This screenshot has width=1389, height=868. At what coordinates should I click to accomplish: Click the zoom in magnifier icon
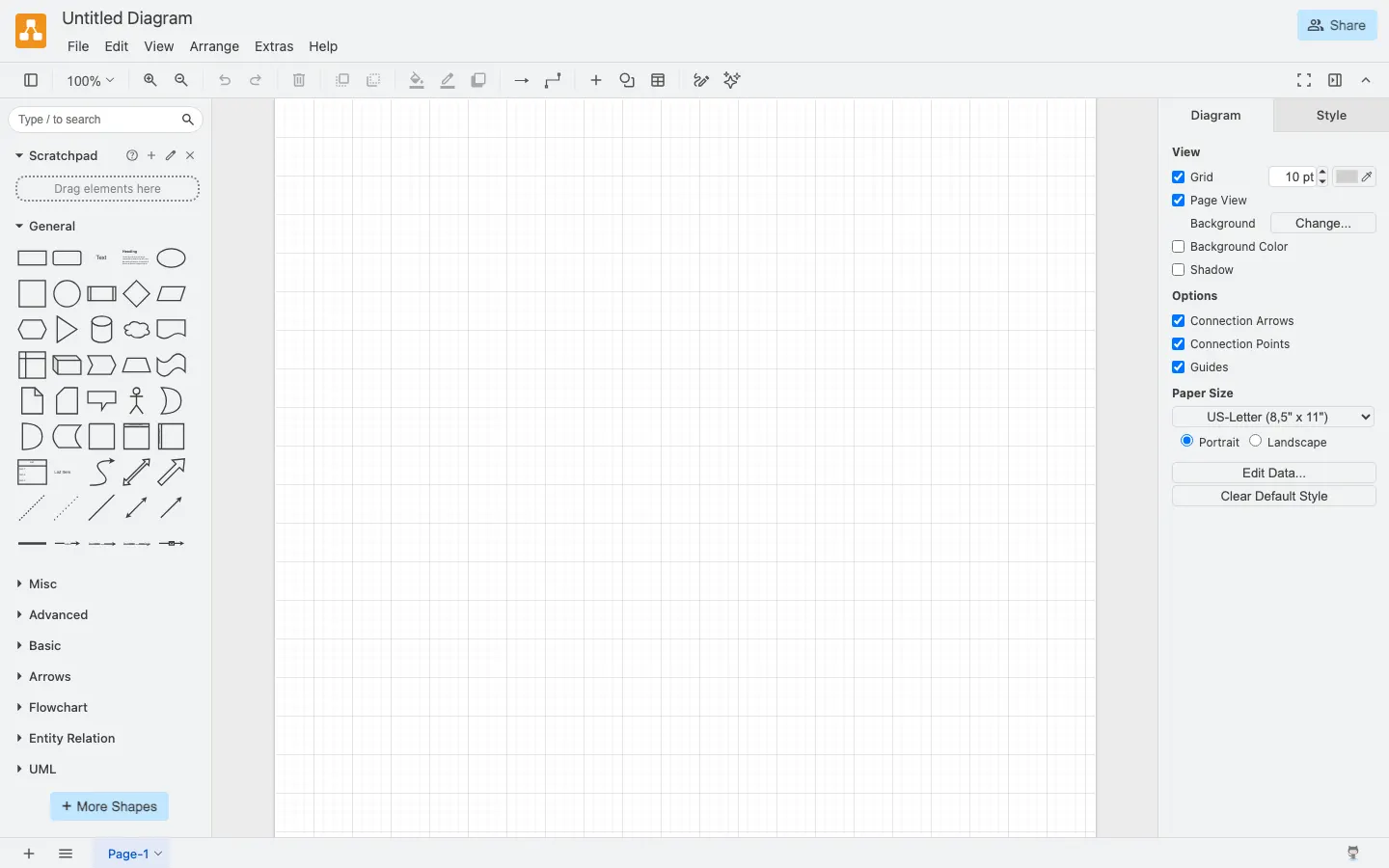(150, 81)
